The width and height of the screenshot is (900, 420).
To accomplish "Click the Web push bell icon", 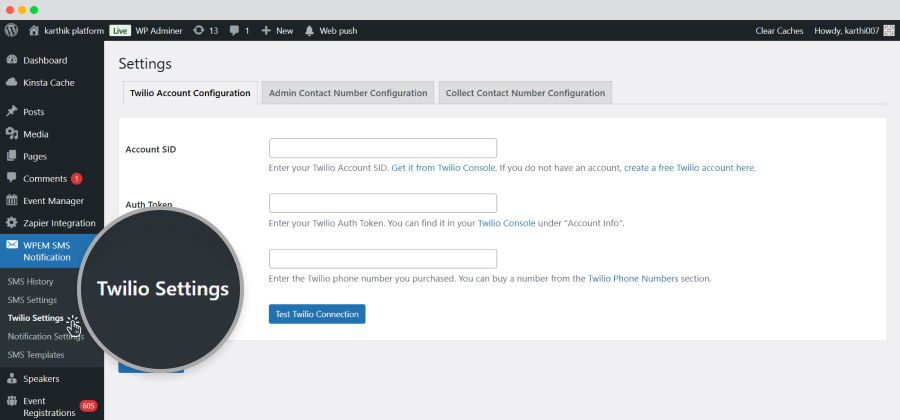I will tap(309, 30).
